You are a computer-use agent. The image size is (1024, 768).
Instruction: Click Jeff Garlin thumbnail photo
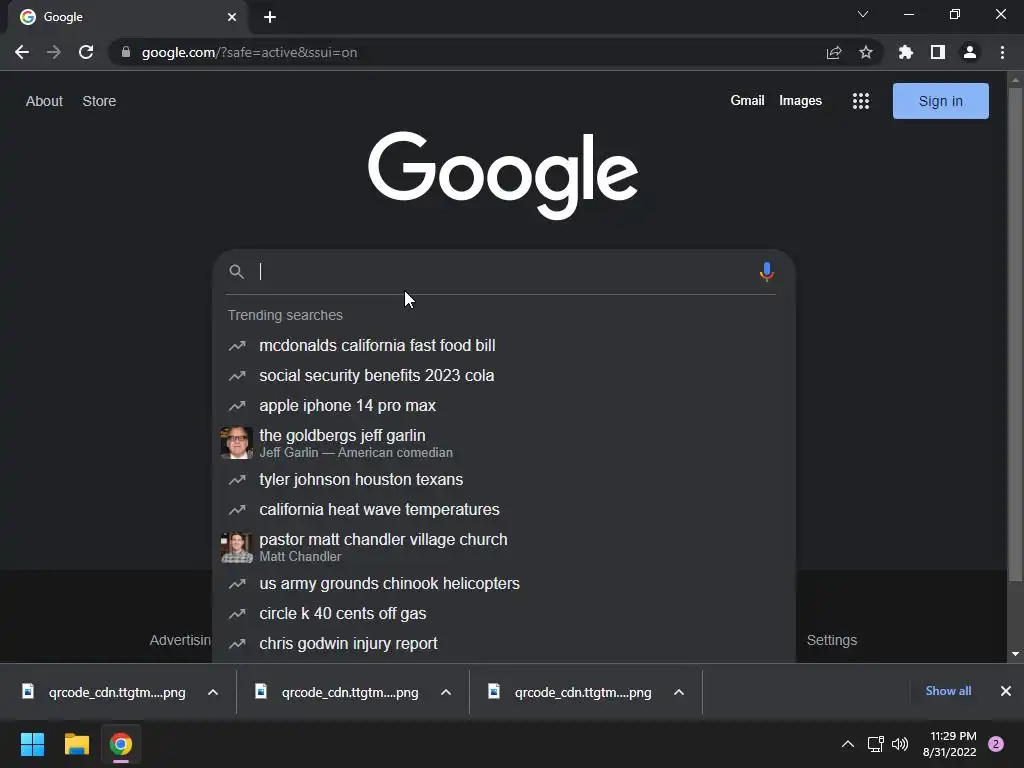point(236,443)
